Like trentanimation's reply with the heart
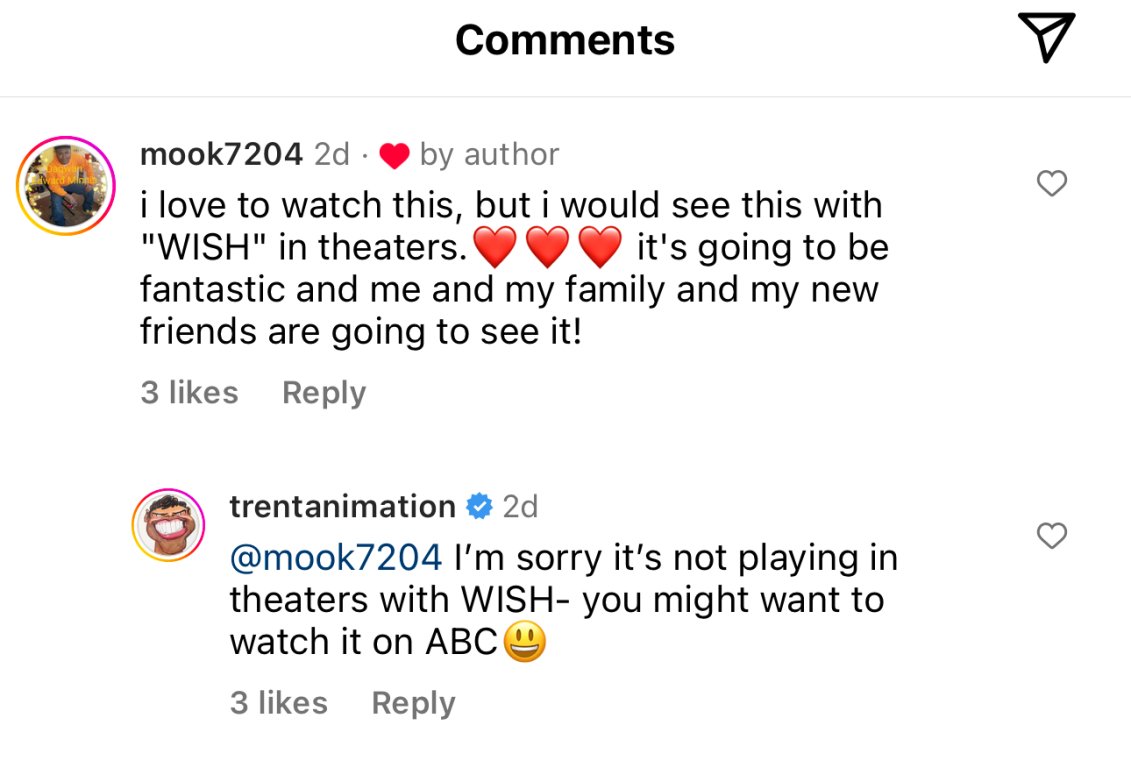Screen dimensions: 1131x768 (x=1051, y=536)
